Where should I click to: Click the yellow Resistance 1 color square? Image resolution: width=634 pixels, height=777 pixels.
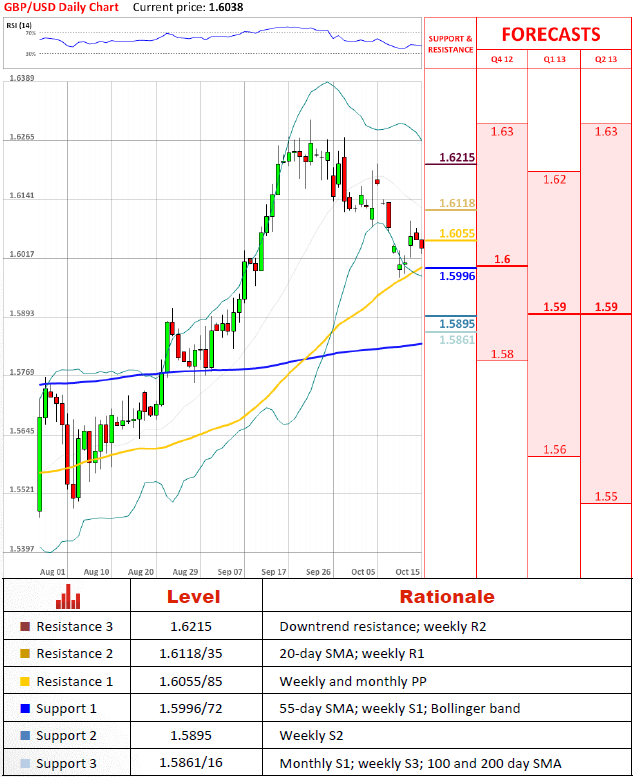pos(24,682)
